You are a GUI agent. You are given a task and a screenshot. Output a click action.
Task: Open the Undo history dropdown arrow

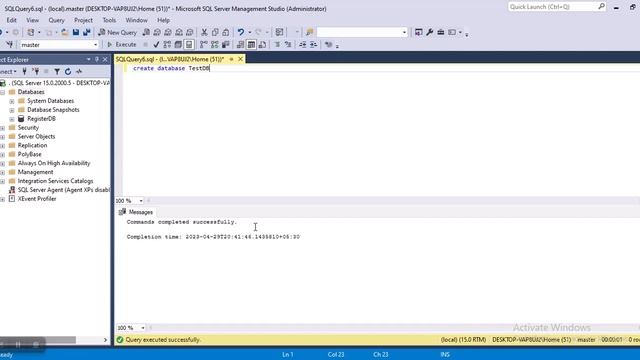pyautogui.click(x=249, y=32)
